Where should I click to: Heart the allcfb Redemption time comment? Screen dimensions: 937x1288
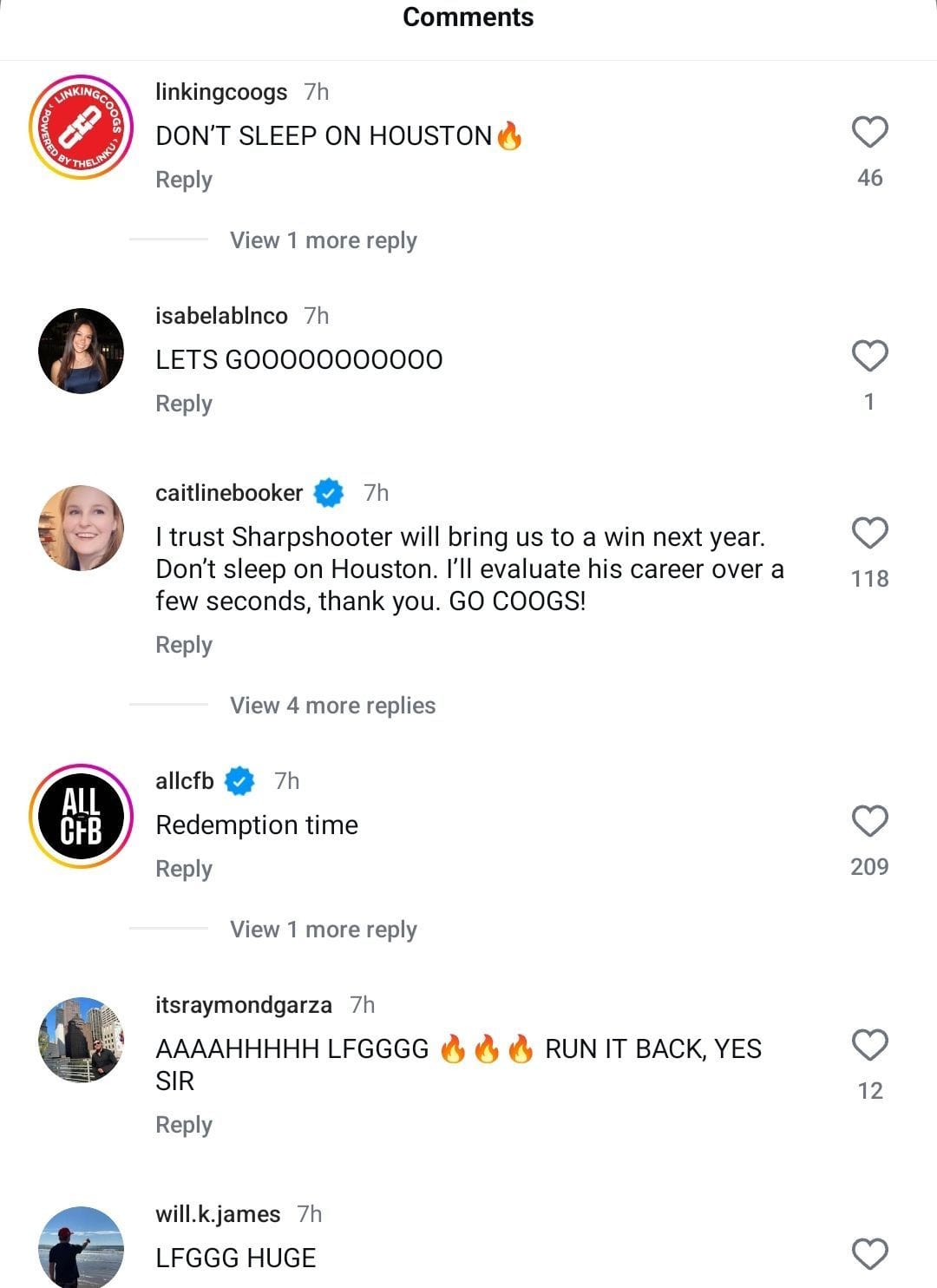coord(869,822)
